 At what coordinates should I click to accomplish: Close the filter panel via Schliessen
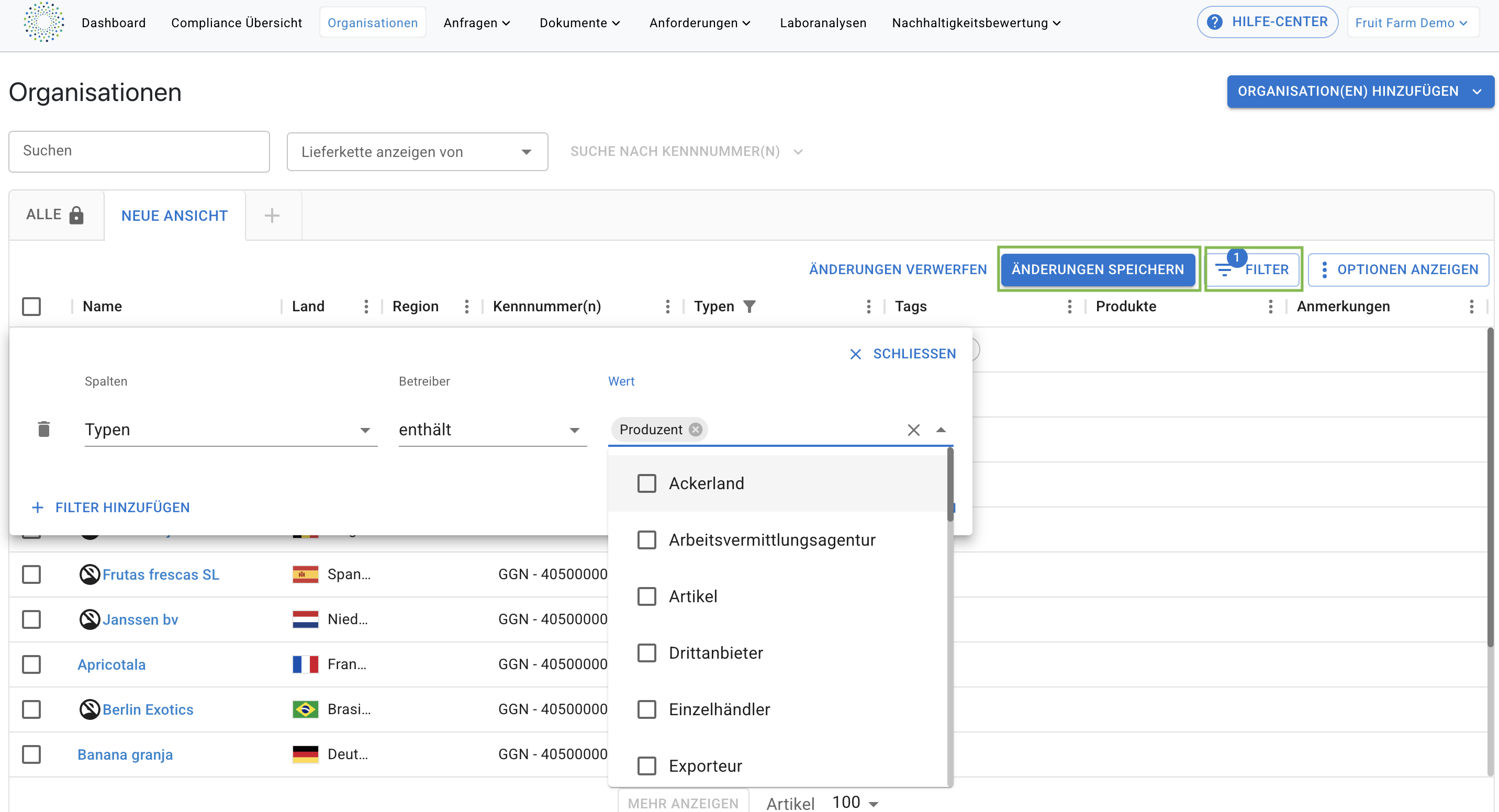tap(902, 354)
